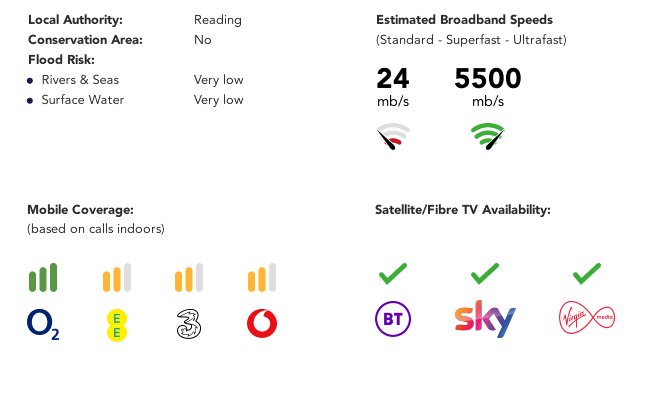The width and height of the screenshot is (663, 395).
Task: Click the red slow-speed wifi gauge icon
Action: [x=393, y=136]
